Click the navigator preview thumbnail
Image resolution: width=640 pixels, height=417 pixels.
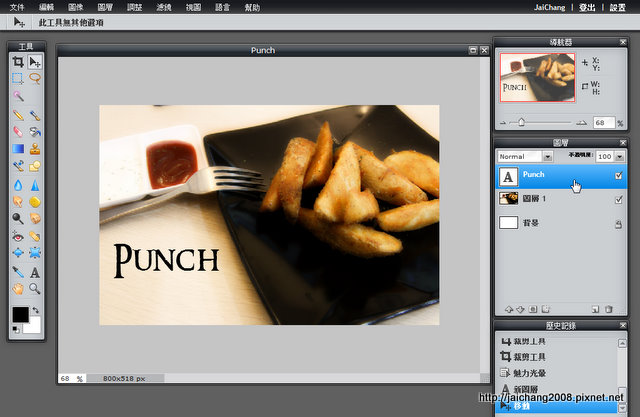[x=538, y=77]
